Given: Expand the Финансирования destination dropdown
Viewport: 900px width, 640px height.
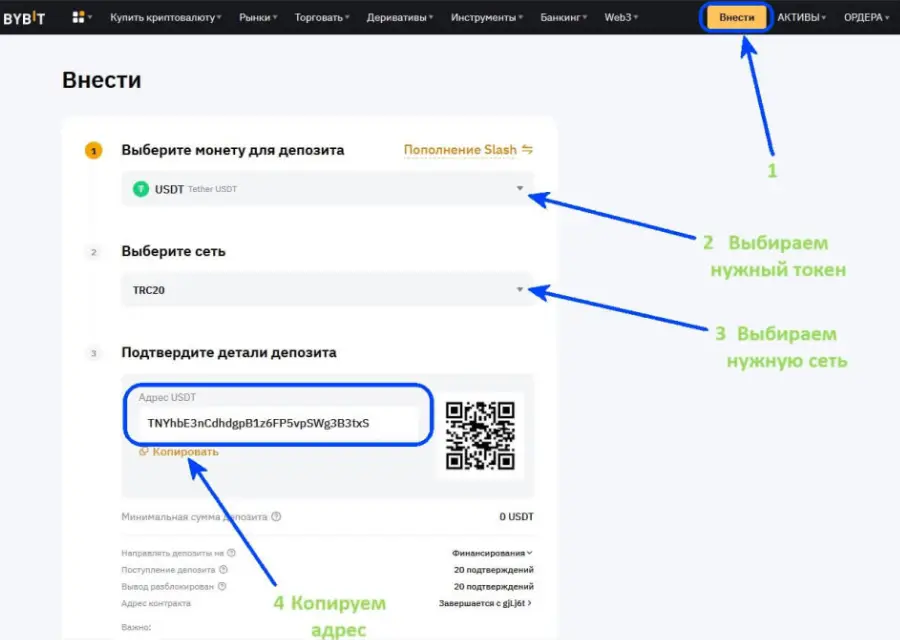Looking at the screenshot, I should click(x=489, y=551).
